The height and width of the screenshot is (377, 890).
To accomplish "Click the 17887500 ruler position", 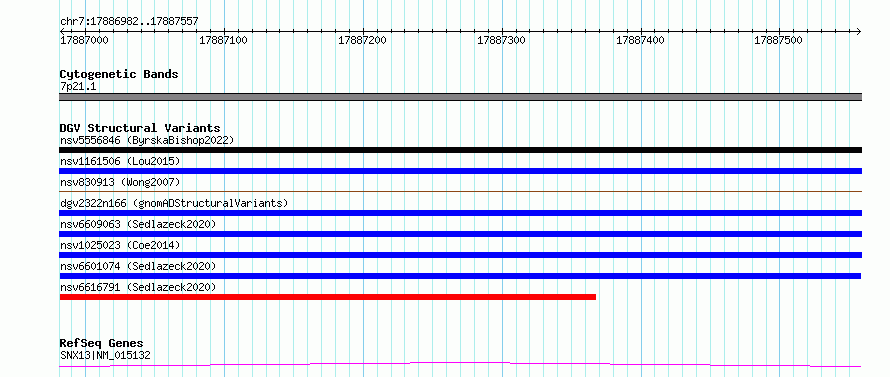I will [779, 40].
